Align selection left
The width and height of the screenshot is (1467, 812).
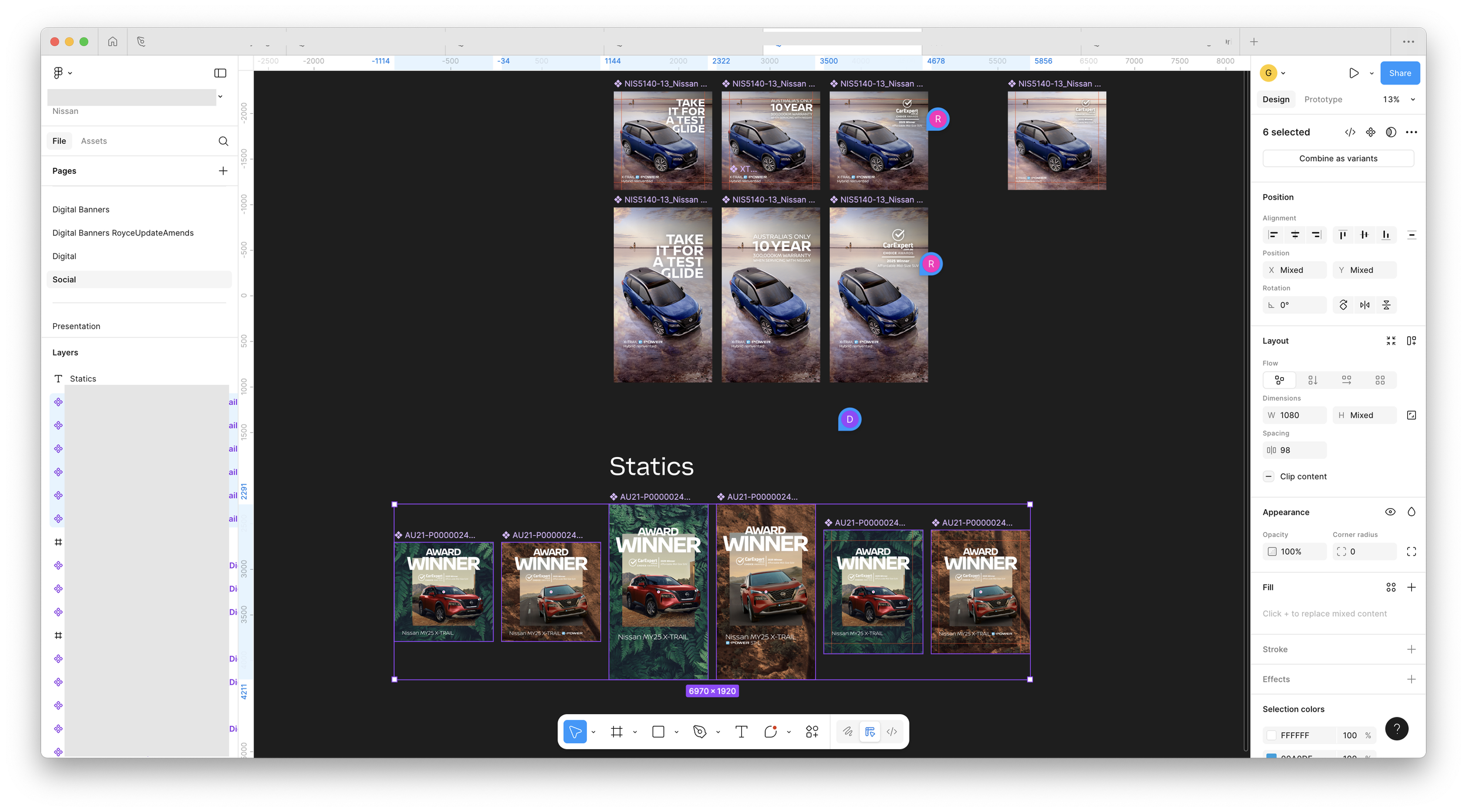click(1273, 235)
